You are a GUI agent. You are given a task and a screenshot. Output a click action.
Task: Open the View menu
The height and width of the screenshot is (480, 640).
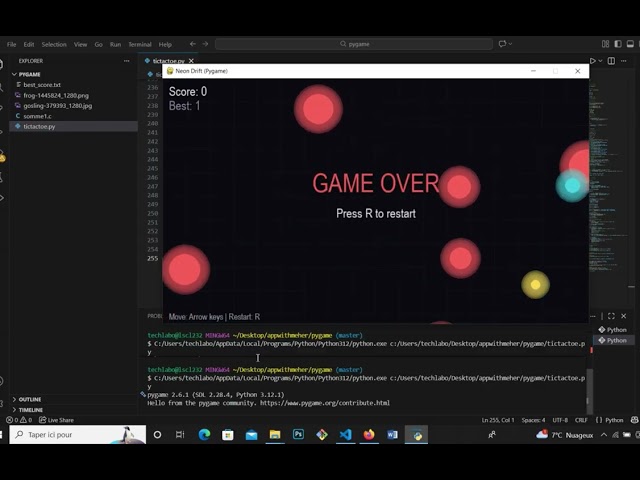pyautogui.click(x=80, y=44)
